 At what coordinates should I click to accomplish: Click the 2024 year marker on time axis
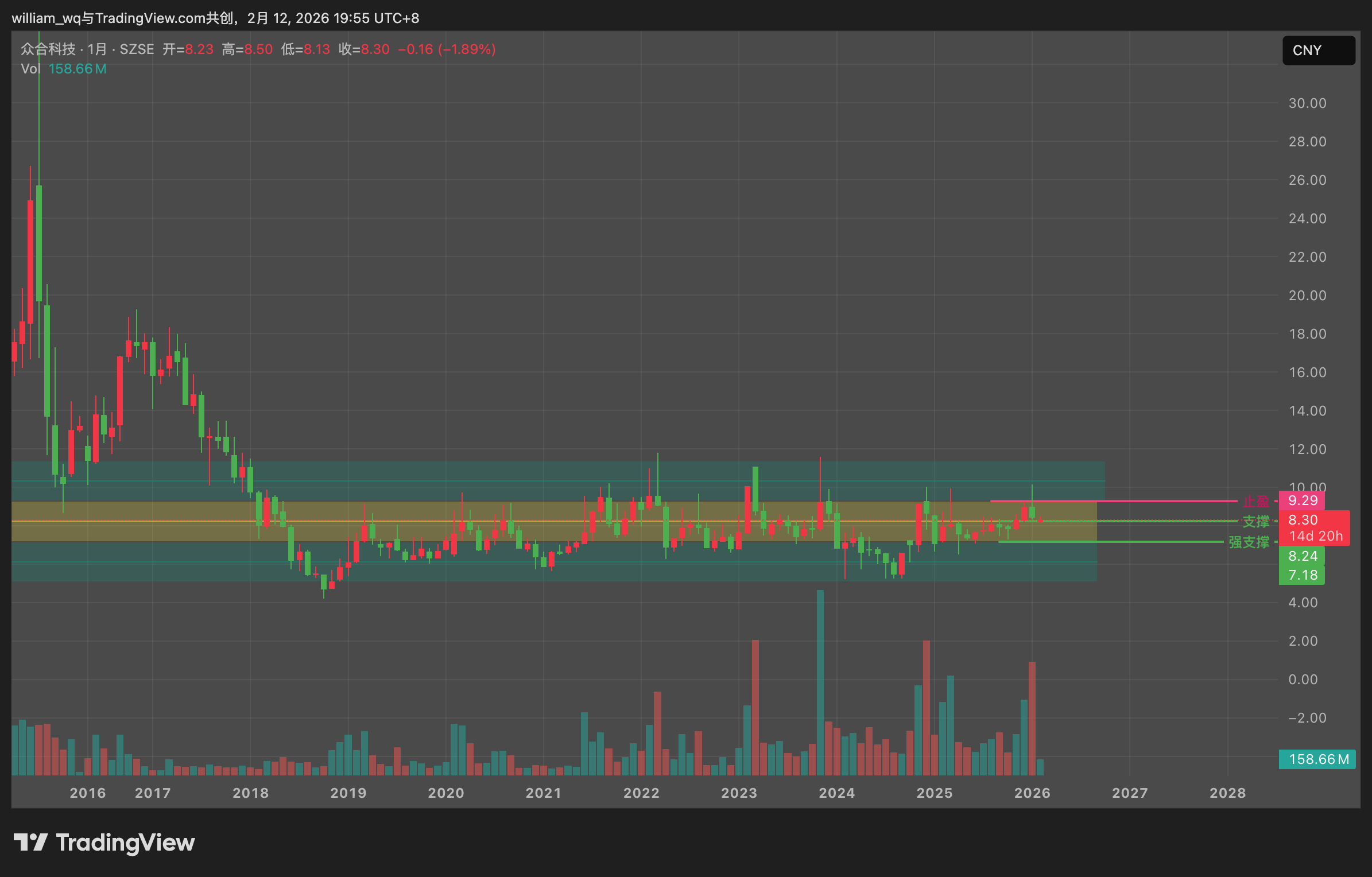pyautogui.click(x=837, y=793)
